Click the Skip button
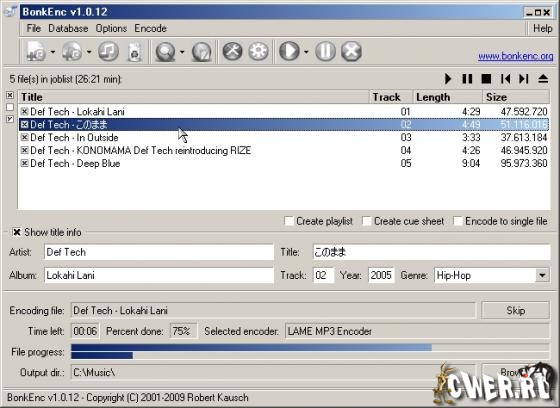This screenshot has width=560, height=408. coord(515,310)
